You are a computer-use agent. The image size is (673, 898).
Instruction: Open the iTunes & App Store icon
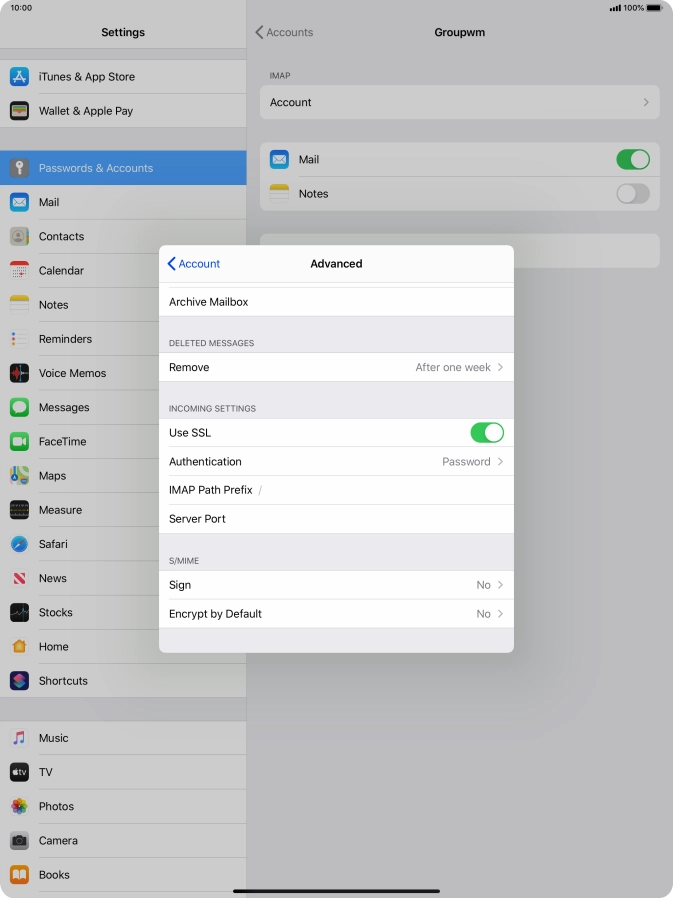[19, 77]
